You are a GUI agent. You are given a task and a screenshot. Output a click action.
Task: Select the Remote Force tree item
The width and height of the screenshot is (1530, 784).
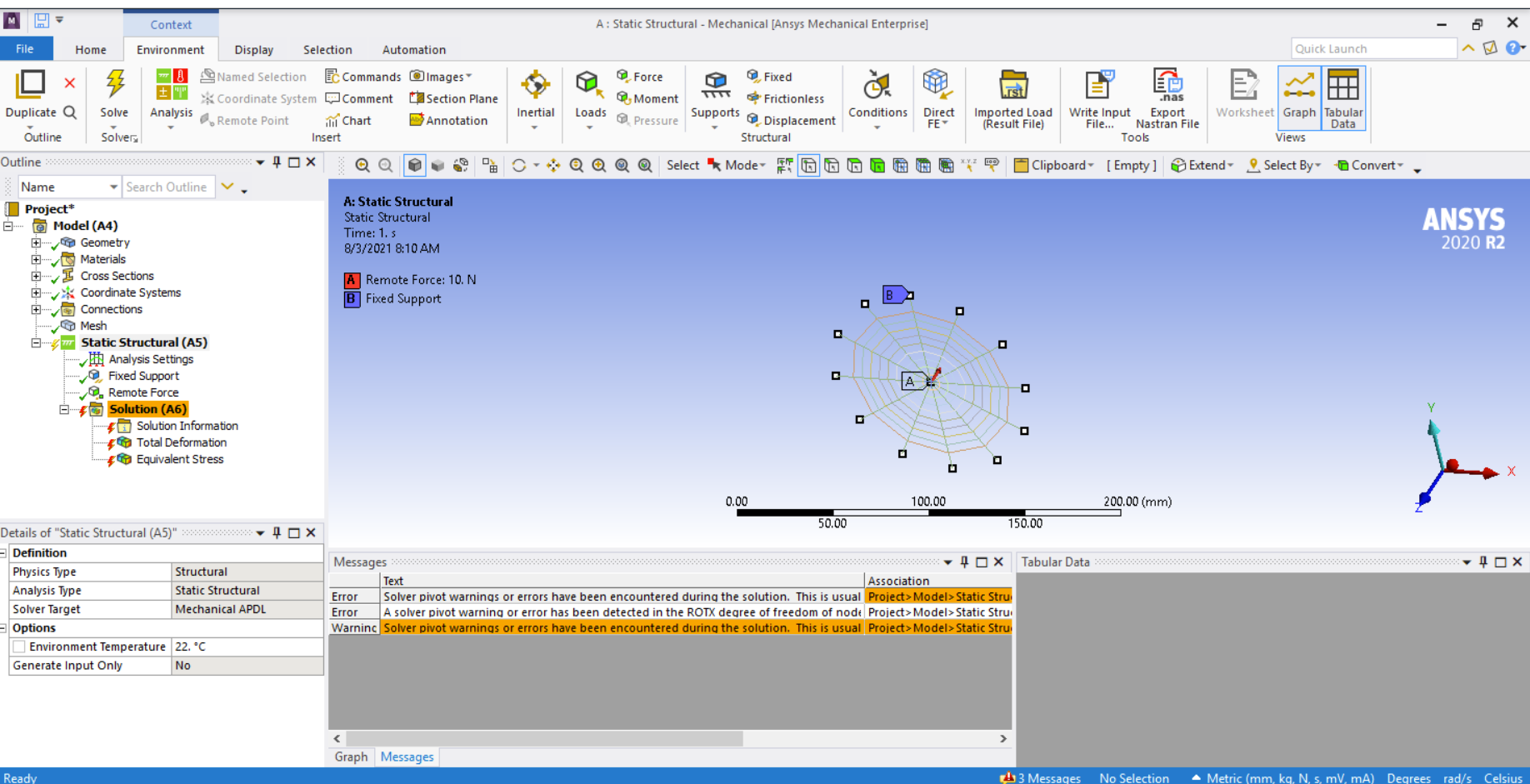click(x=143, y=392)
